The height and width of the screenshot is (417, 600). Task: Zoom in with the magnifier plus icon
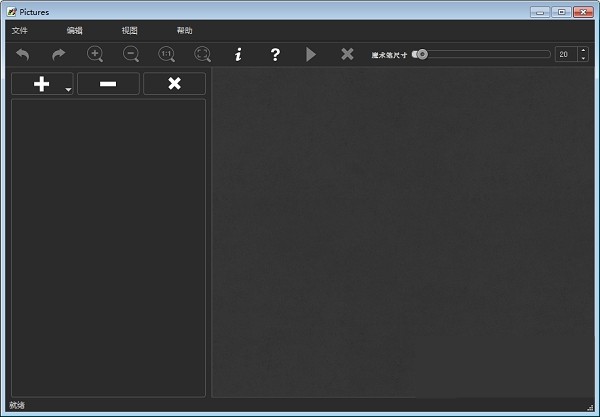[x=95, y=54]
